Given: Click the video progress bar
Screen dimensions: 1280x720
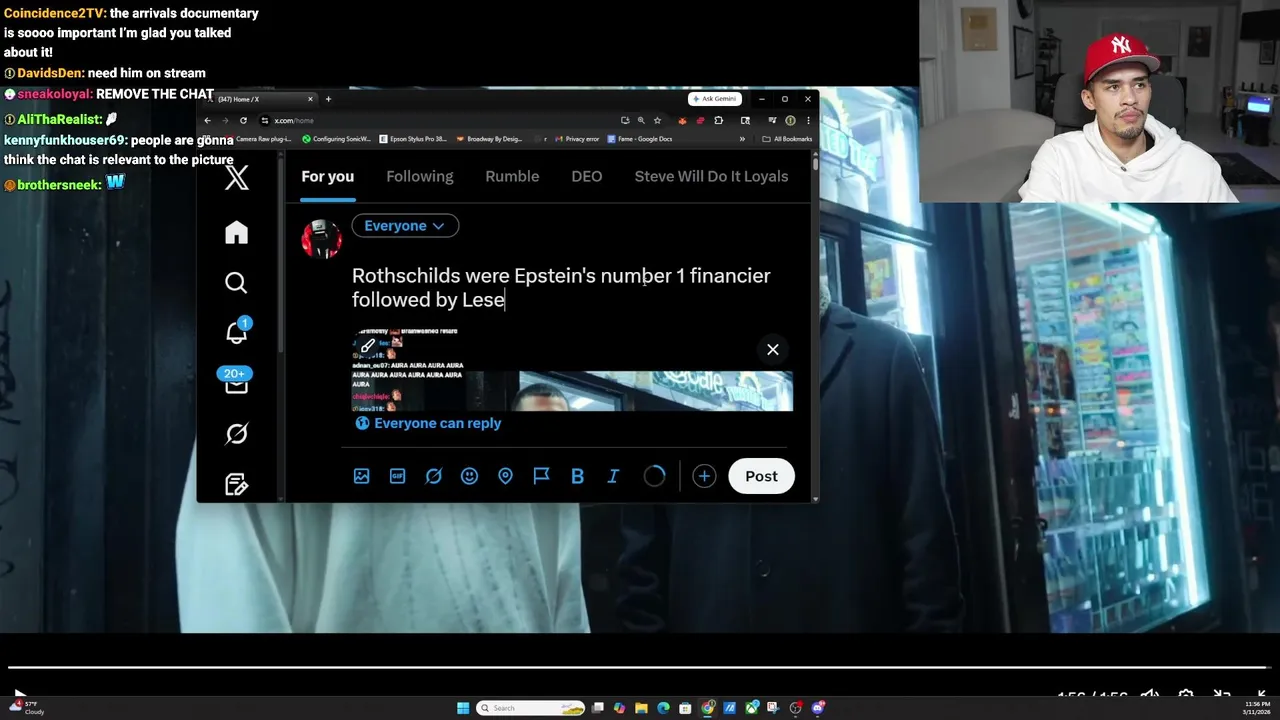Looking at the screenshot, I should click(x=640, y=667).
